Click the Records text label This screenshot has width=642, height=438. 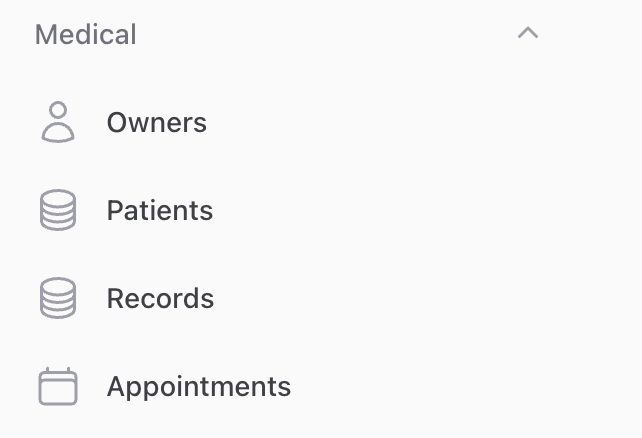click(160, 299)
